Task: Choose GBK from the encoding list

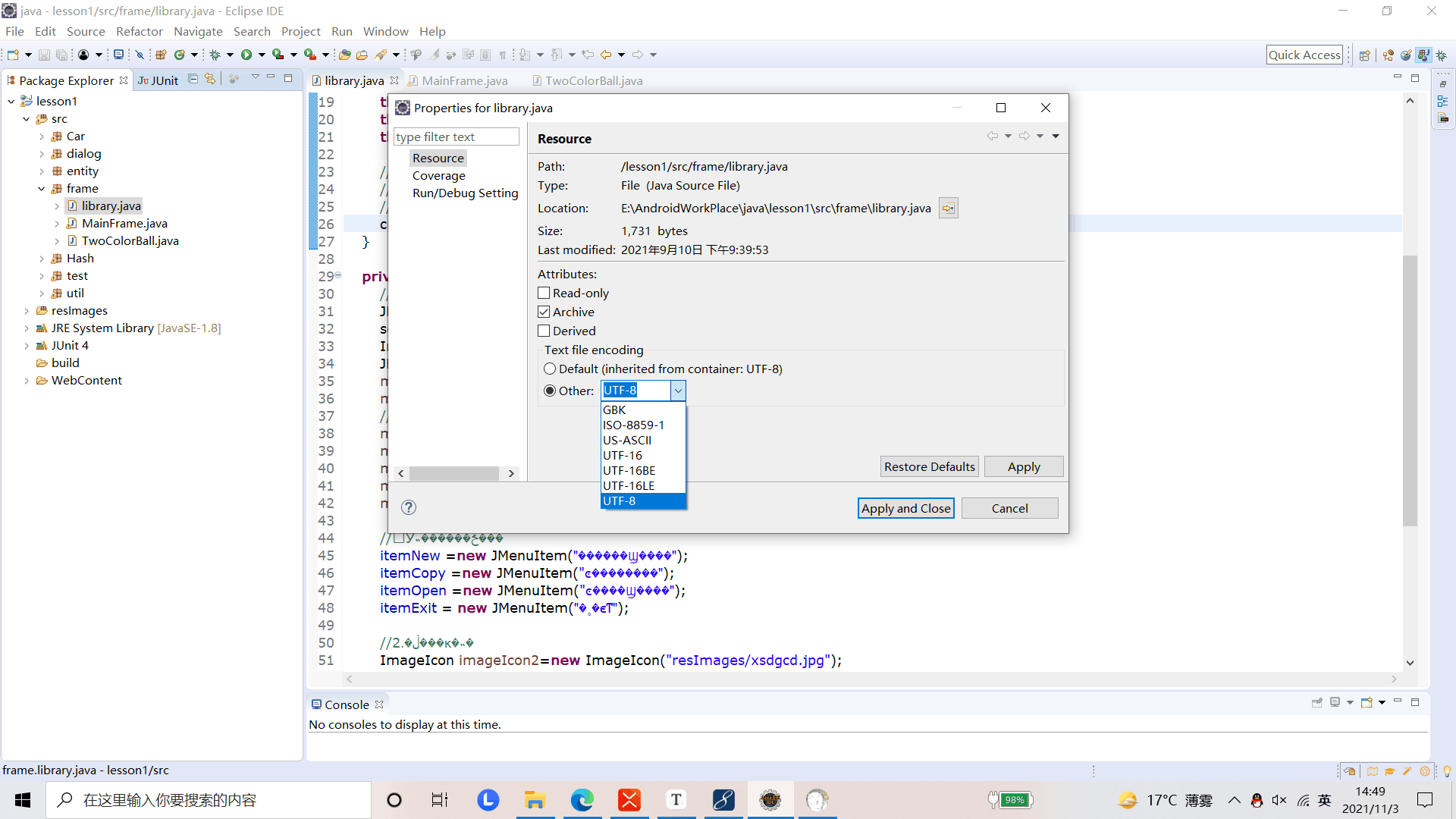Action: 643,409
